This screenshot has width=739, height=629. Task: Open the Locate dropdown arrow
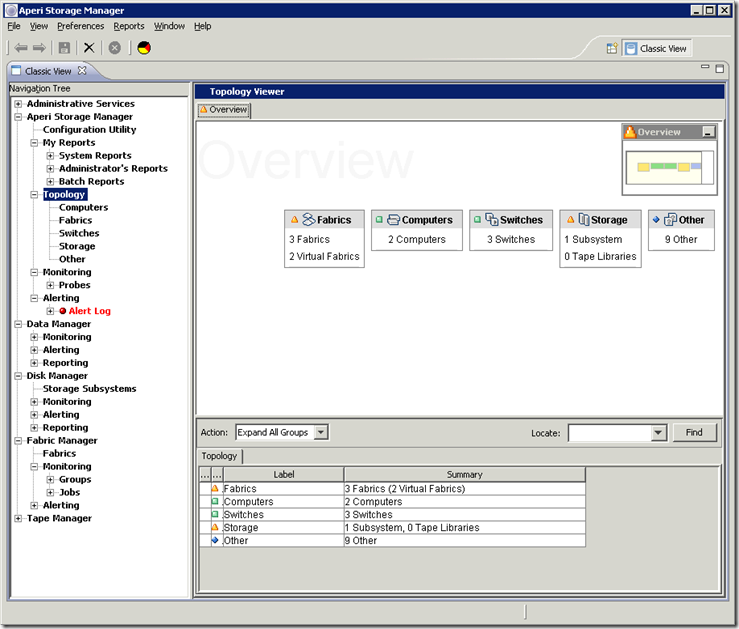tap(658, 433)
